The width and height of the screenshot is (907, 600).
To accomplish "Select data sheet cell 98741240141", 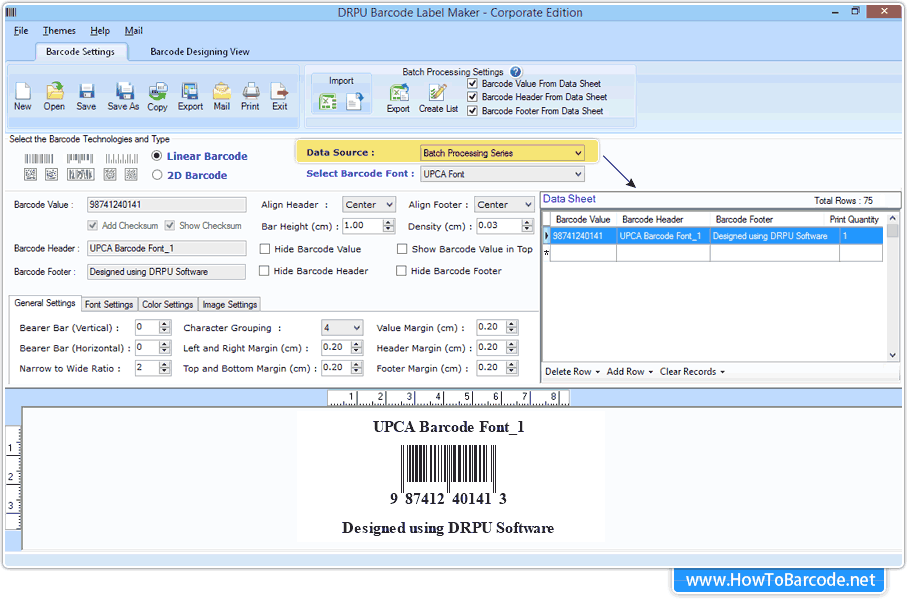I will (x=583, y=236).
